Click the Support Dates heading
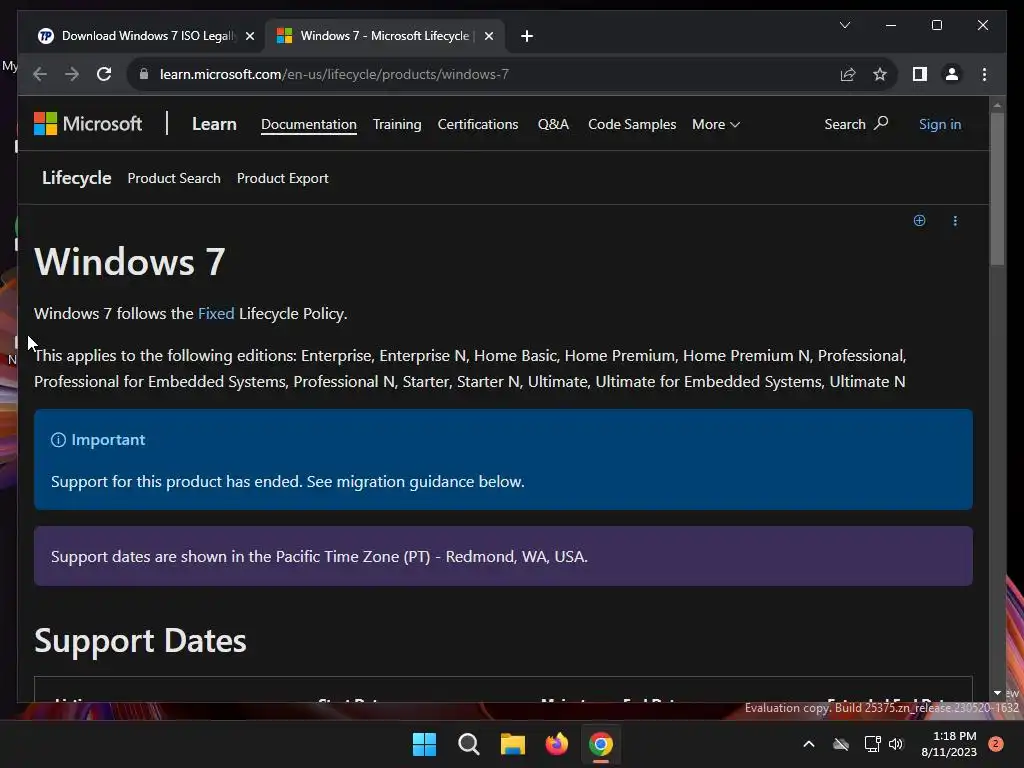 click(x=140, y=641)
